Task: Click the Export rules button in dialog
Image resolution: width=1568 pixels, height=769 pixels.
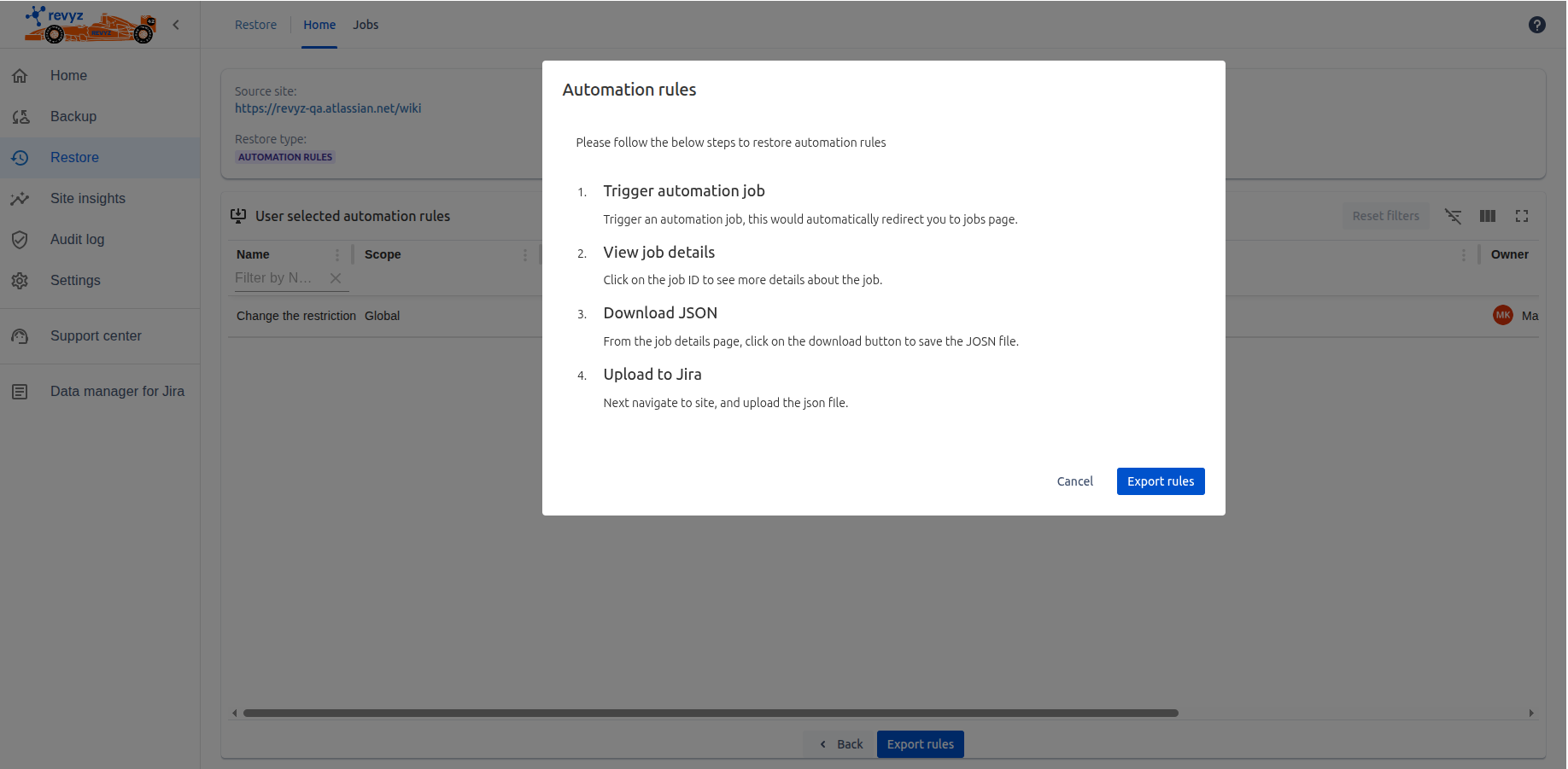Action: point(1160,481)
